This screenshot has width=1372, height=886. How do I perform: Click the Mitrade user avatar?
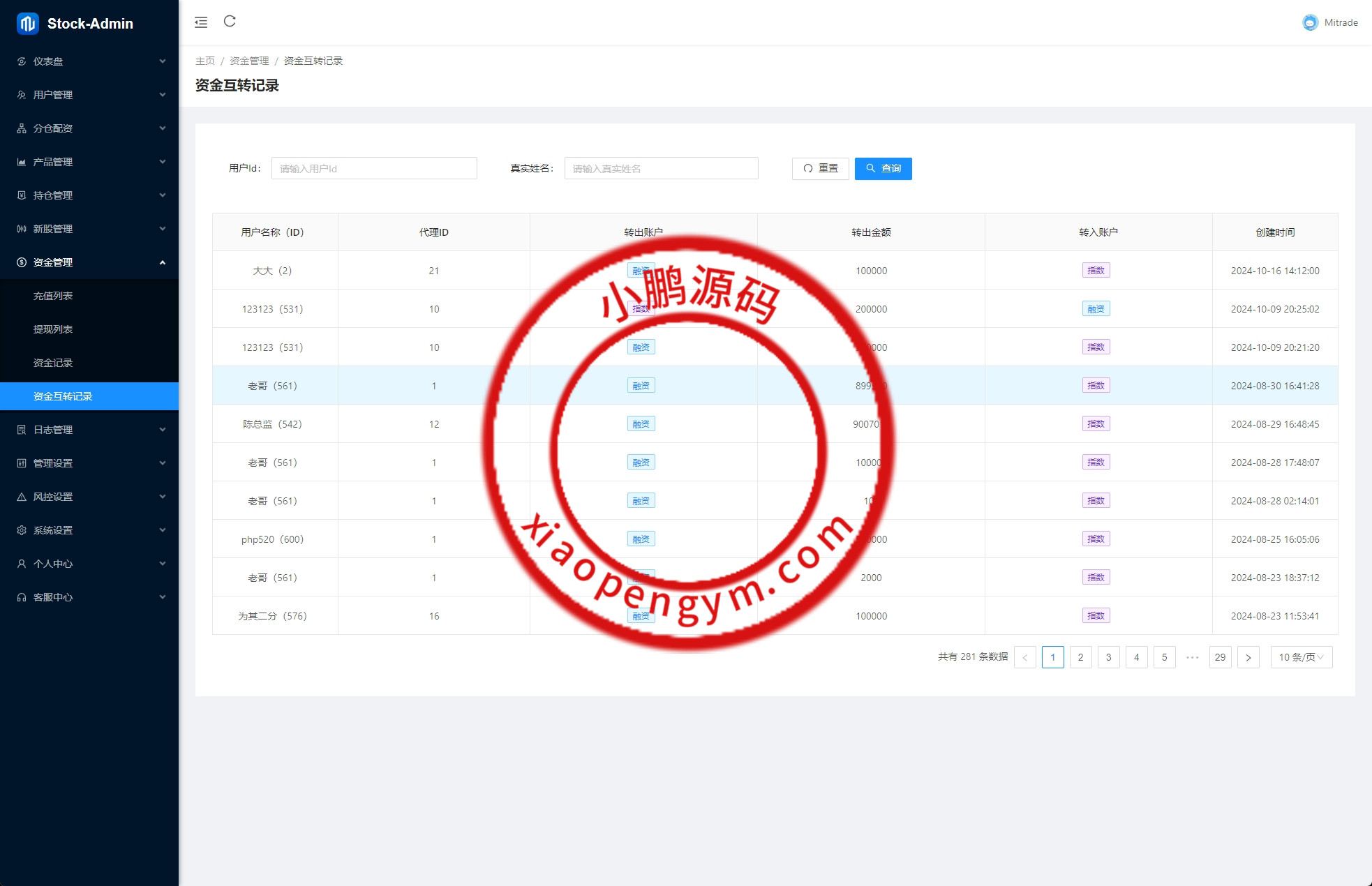click(x=1310, y=22)
